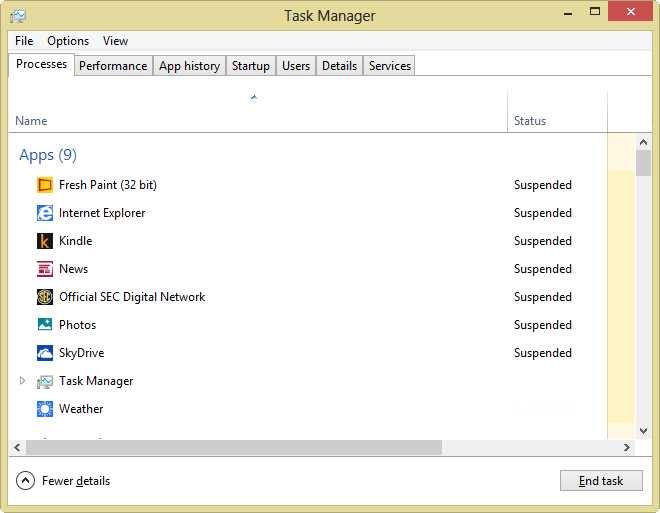
Task: Select the News row text
Action: (74, 269)
